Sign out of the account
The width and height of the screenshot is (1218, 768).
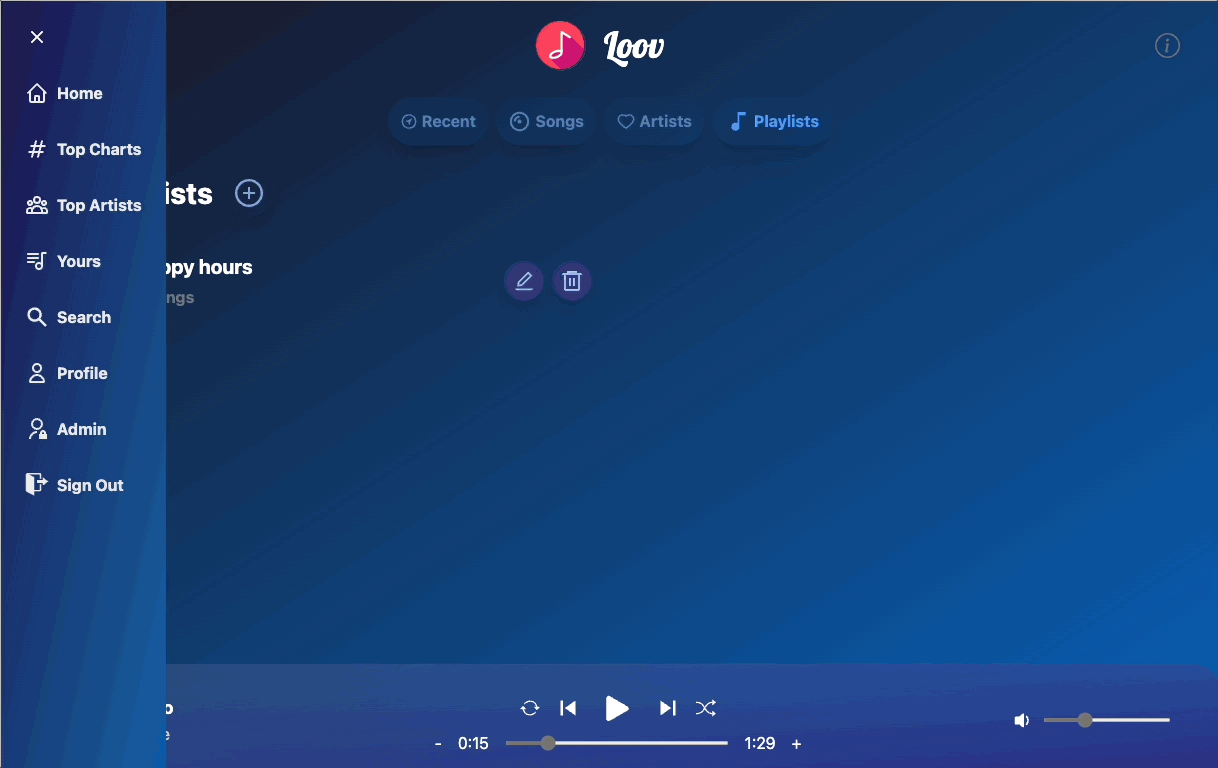tap(75, 485)
